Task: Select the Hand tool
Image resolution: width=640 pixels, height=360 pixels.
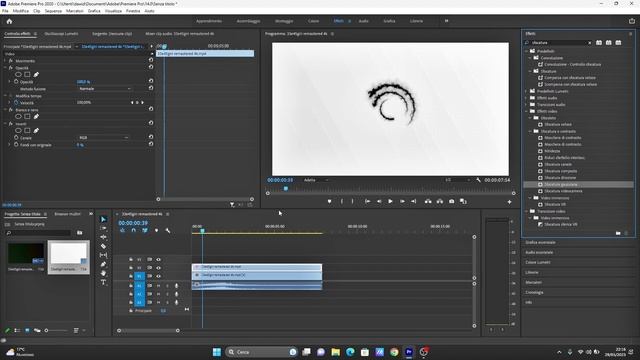Action: [103, 273]
